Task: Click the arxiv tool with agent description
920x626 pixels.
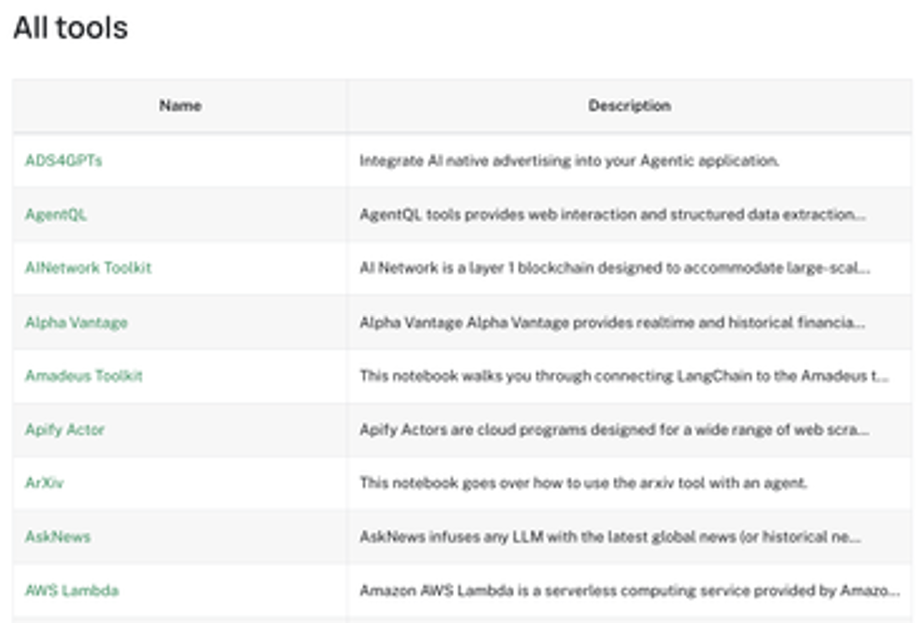Action: point(583,483)
